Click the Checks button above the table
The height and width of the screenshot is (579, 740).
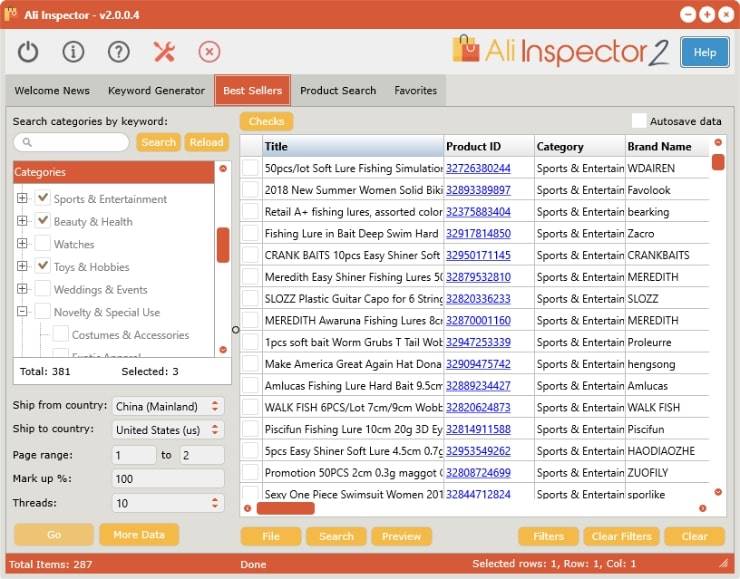266,121
